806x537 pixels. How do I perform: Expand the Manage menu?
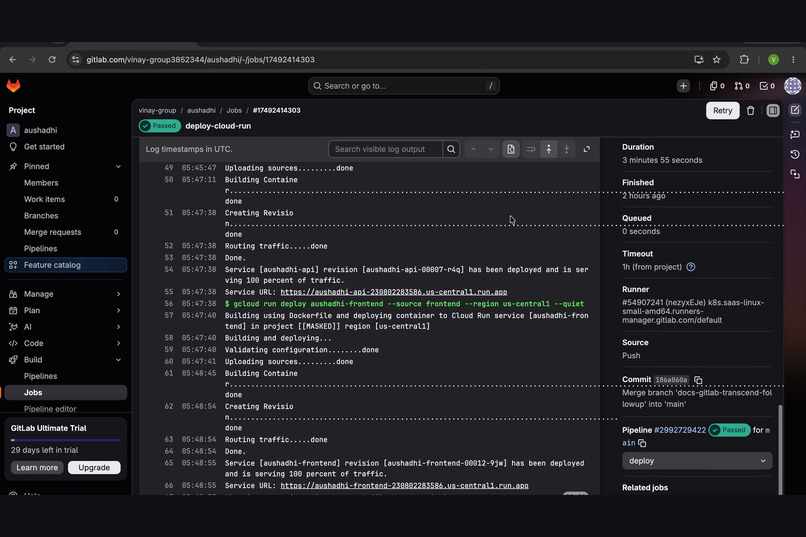click(65, 294)
